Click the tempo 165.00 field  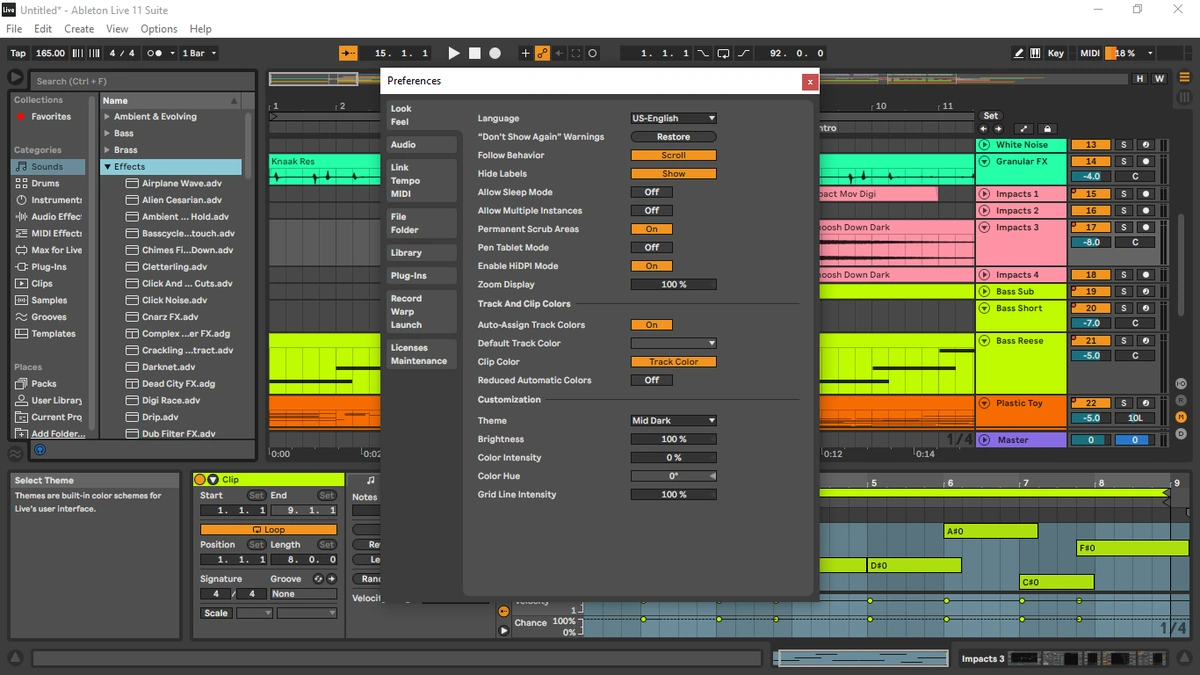(50, 53)
